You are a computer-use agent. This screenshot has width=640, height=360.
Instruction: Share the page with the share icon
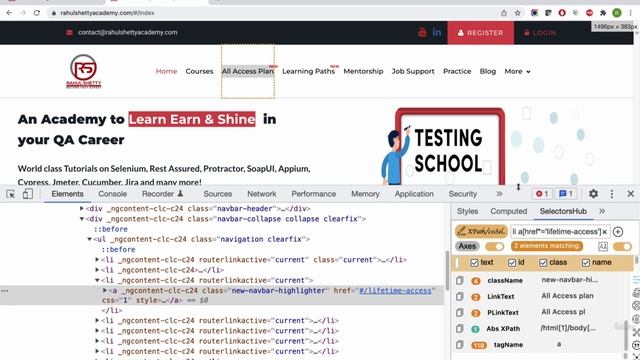(504, 13)
